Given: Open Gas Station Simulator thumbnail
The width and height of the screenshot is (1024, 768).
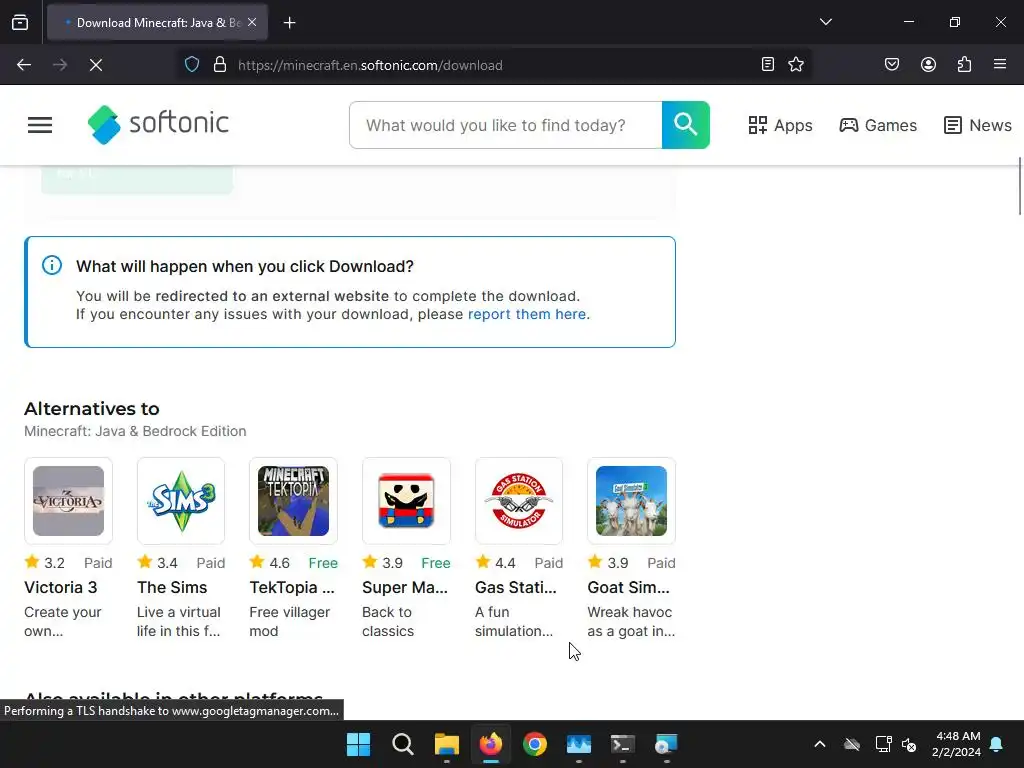Looking at the screenshot, I should coord(519,501).
